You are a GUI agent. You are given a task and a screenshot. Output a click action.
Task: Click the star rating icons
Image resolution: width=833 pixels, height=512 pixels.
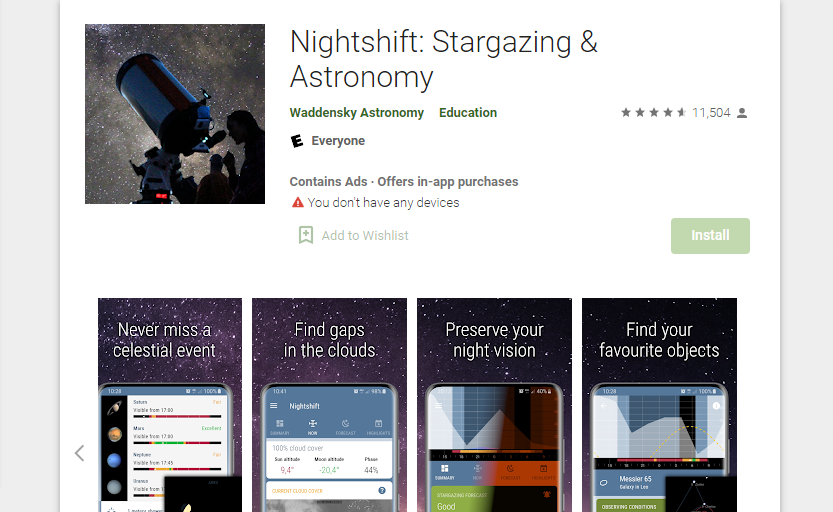point(653,113)
